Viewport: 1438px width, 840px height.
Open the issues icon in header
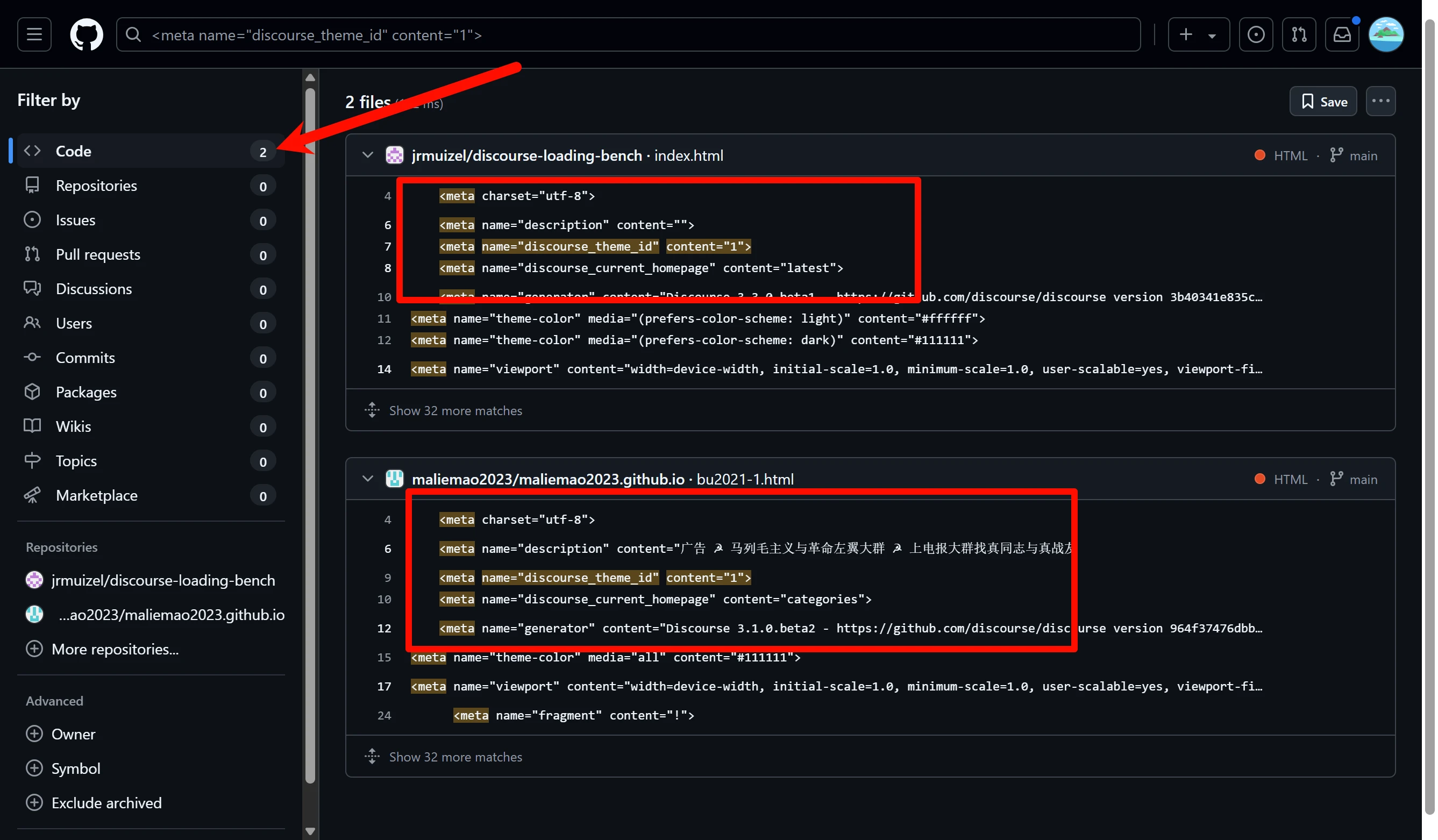click(1255, 35)
